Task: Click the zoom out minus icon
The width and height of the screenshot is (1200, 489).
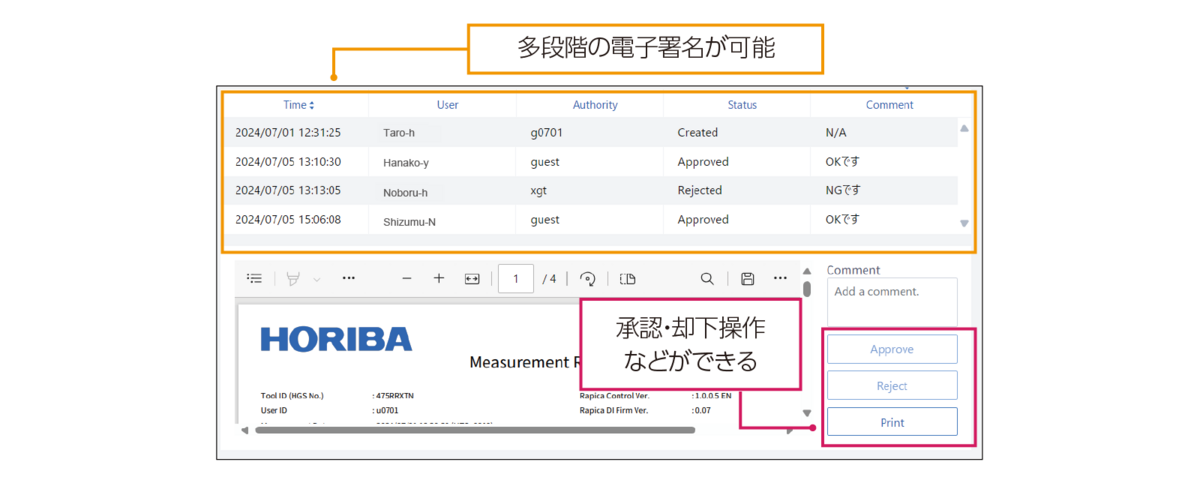Action: pos(406,279)
